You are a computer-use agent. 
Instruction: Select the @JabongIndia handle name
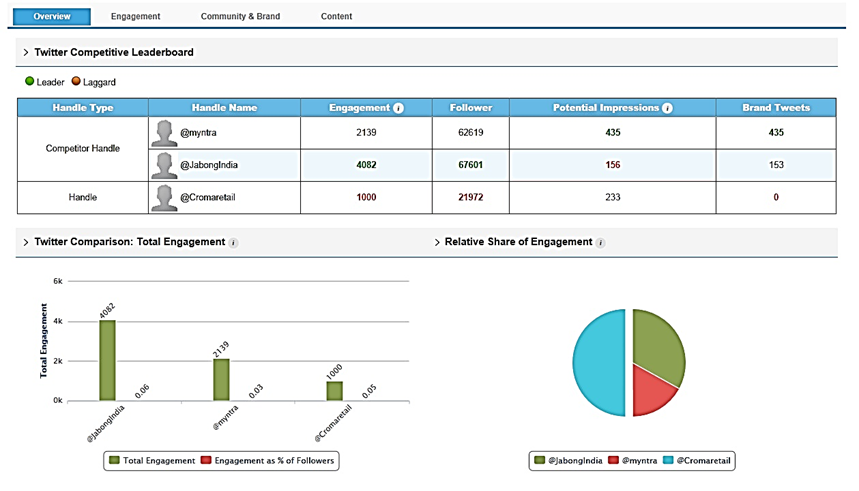point(209,165)
